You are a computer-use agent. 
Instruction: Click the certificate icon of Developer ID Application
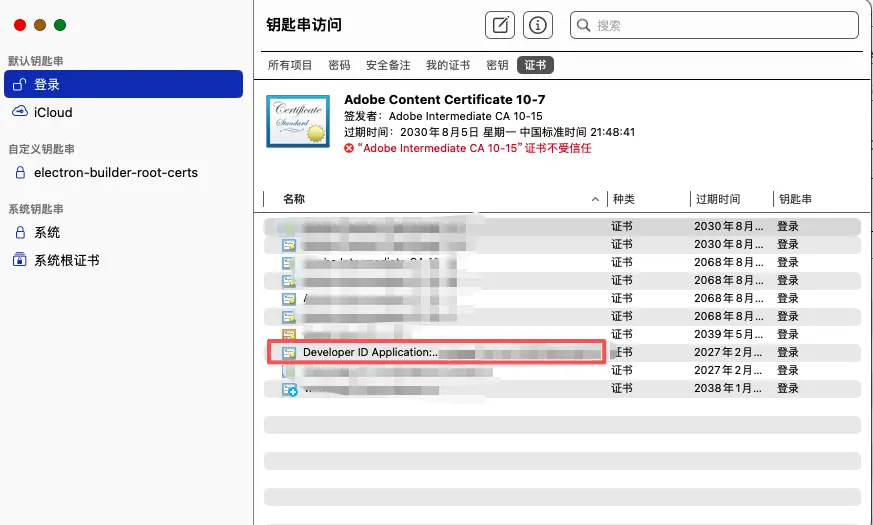click(x=288, y=352)
